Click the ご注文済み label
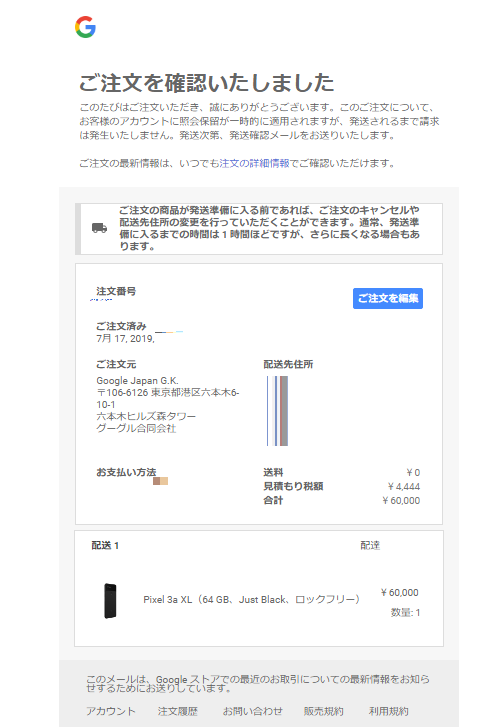 tap(121, 326)
